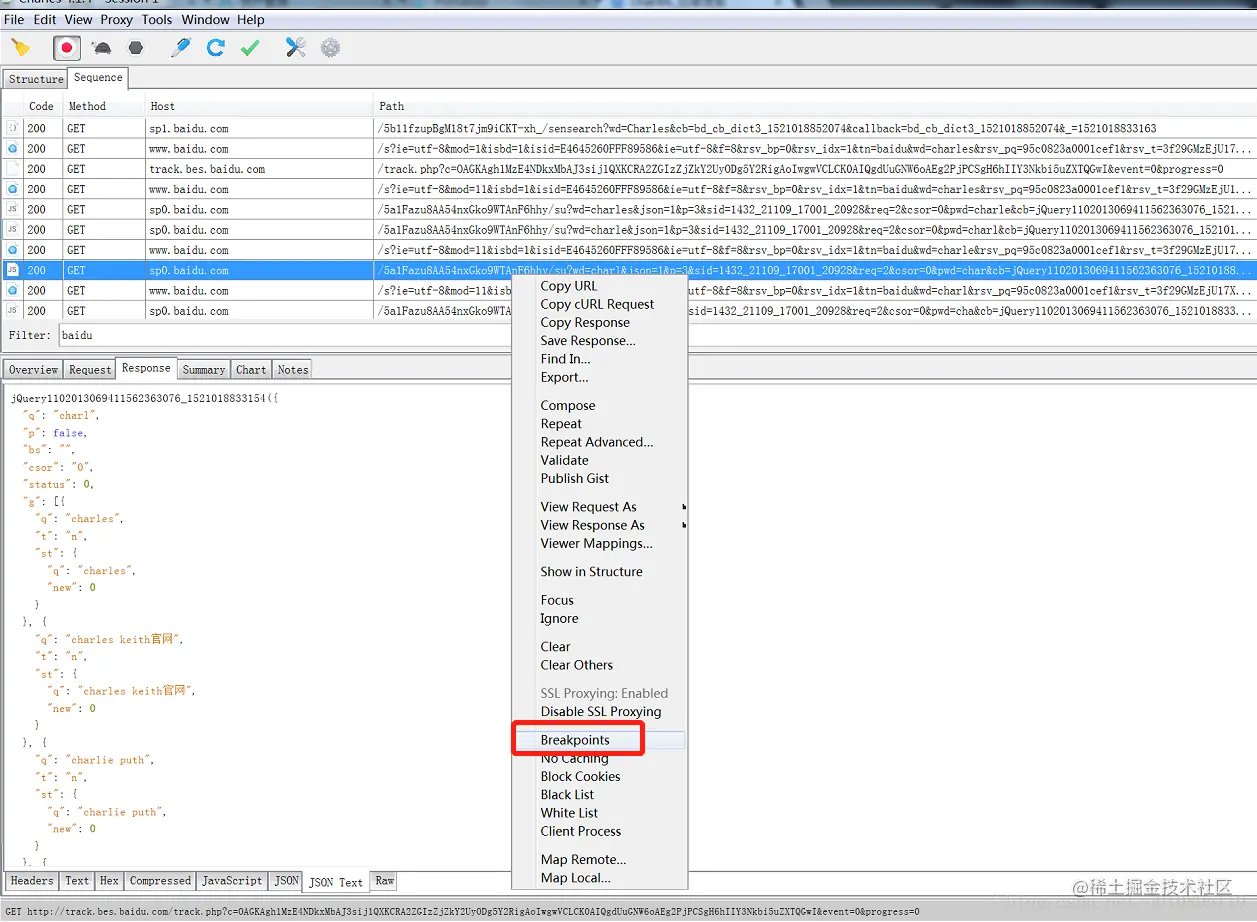The height and width of the screenshot is (922, 1257).
Task: Toggle the hexagon Breakpoints toolbar icon
Action: coord(135,47)
